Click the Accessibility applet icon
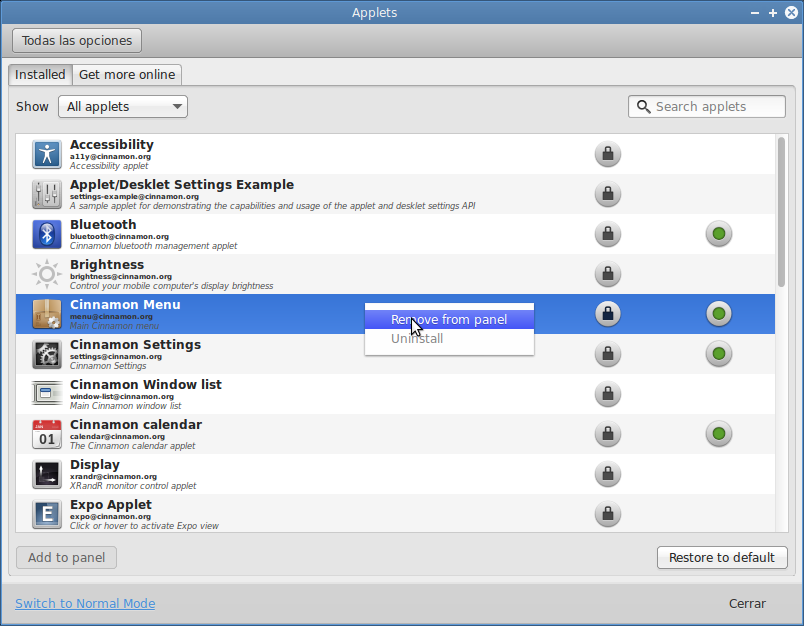This screenshot has height=626, width=804. [x=47, y=154]
